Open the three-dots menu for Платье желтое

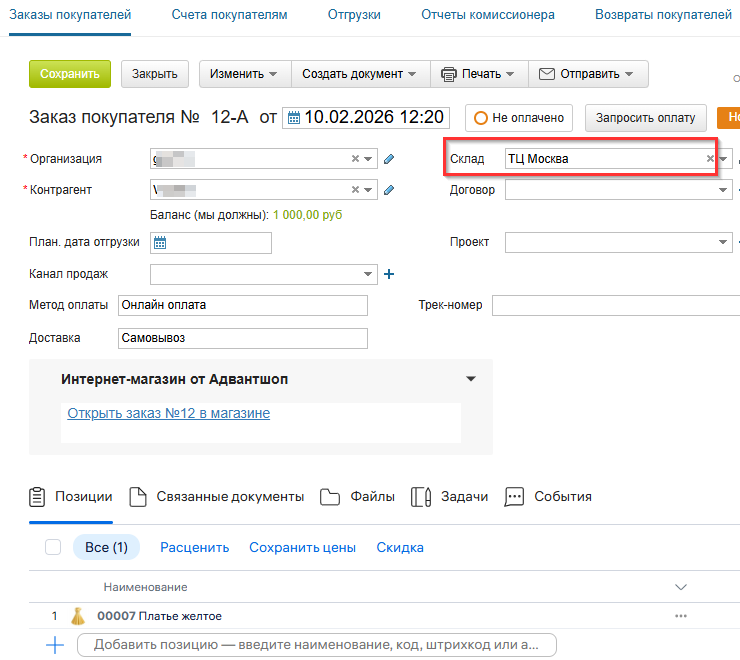point(681,616)
